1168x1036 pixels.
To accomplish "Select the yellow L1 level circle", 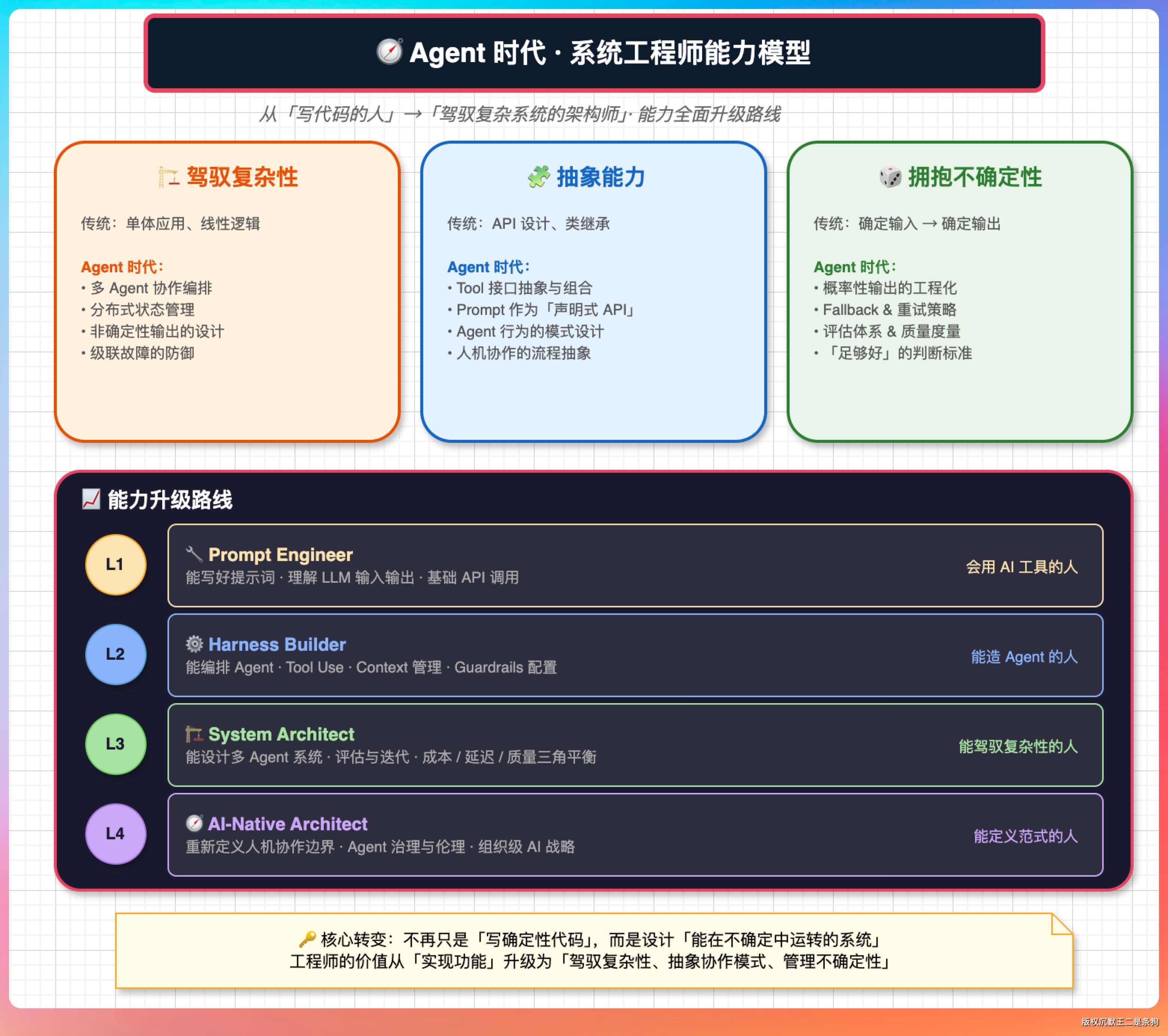I will [x=116, y=564].
